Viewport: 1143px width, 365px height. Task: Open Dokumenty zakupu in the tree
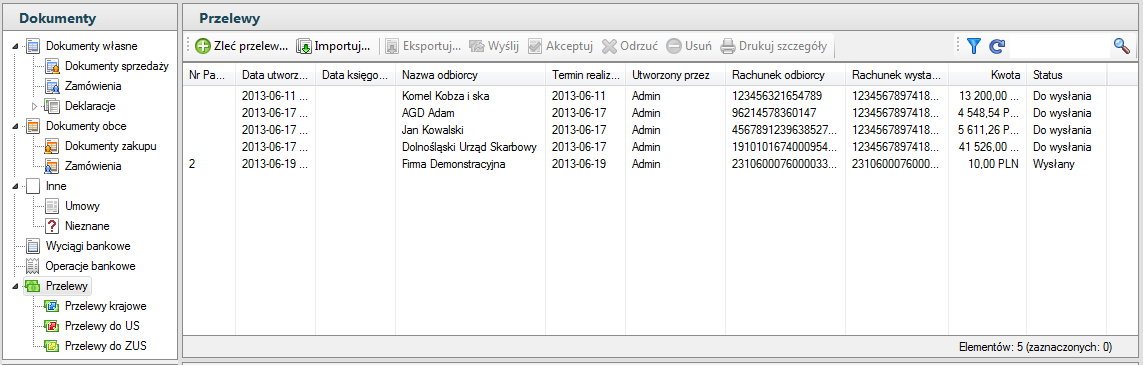110,146
